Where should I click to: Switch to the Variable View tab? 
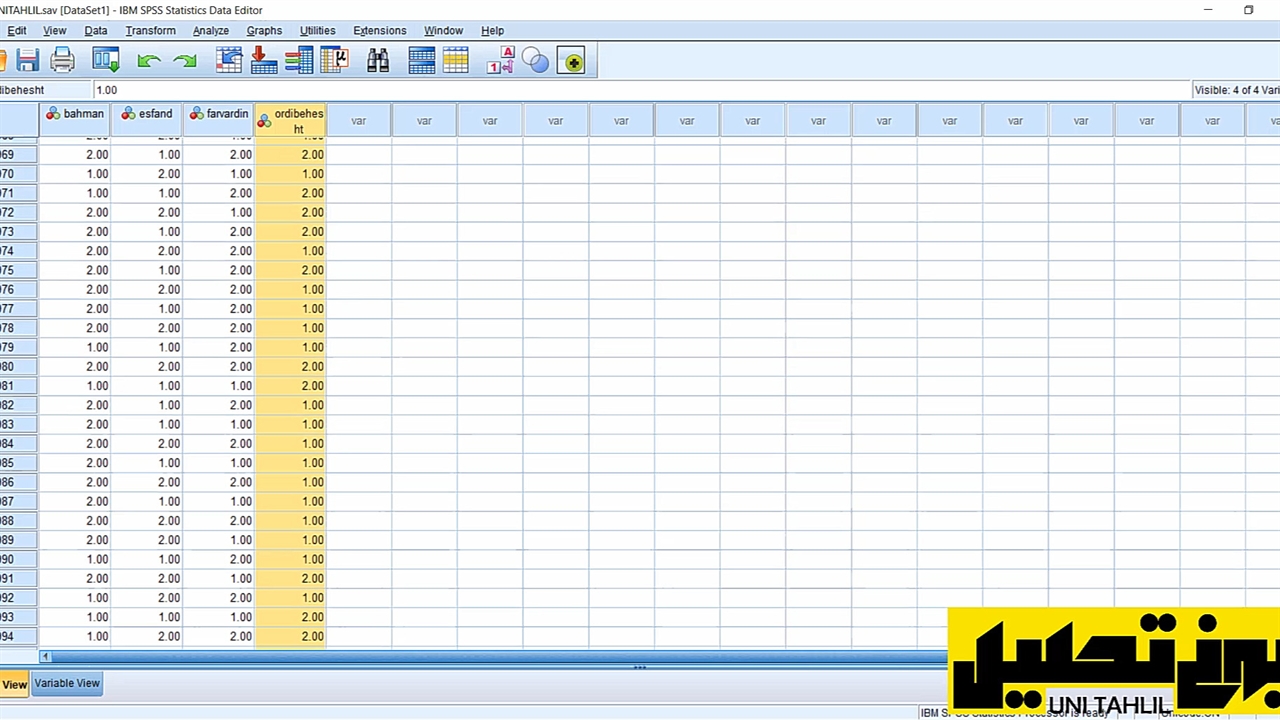[x=67, y=683]
